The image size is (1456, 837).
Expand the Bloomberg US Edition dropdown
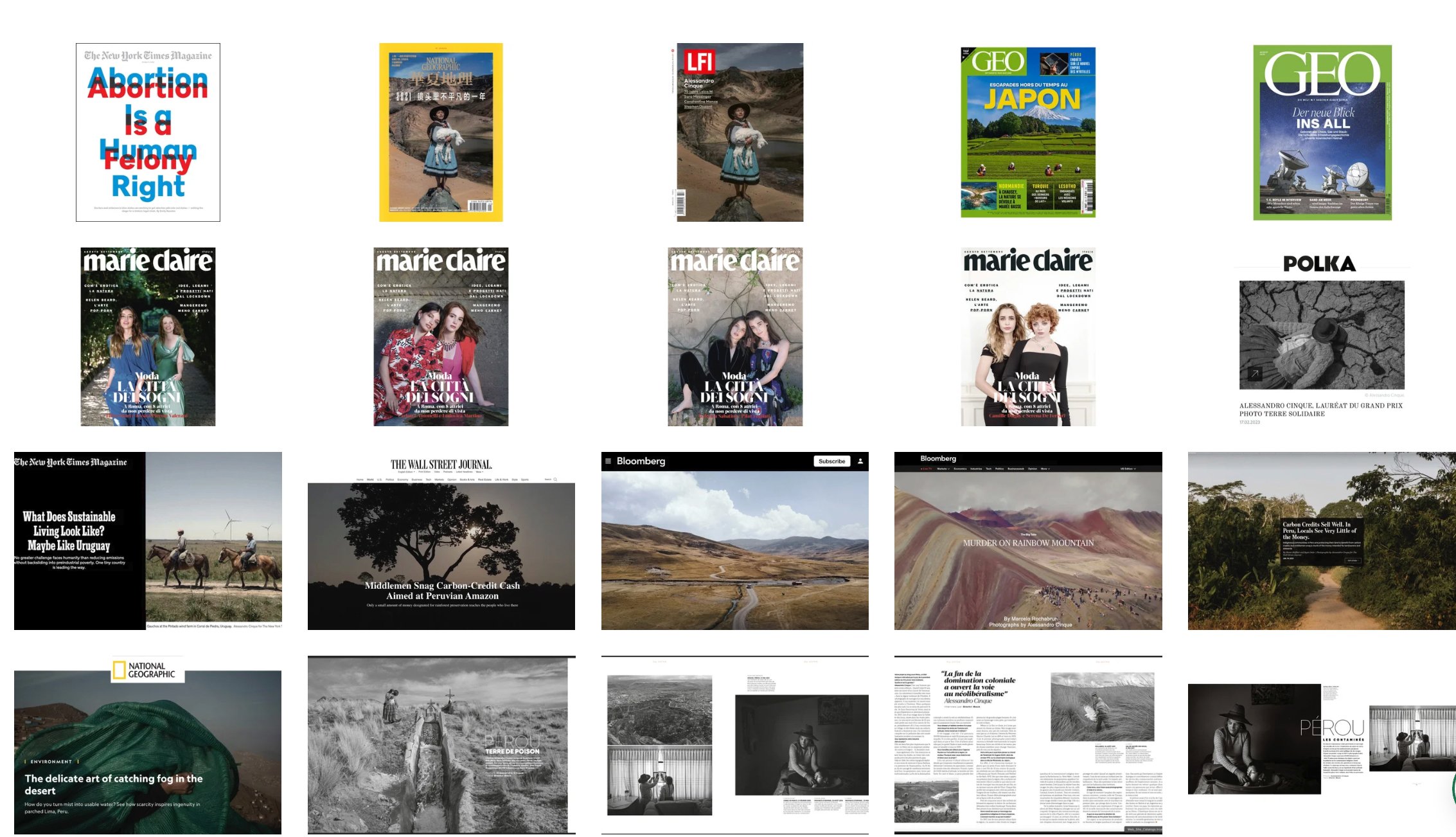point(1128,469)
